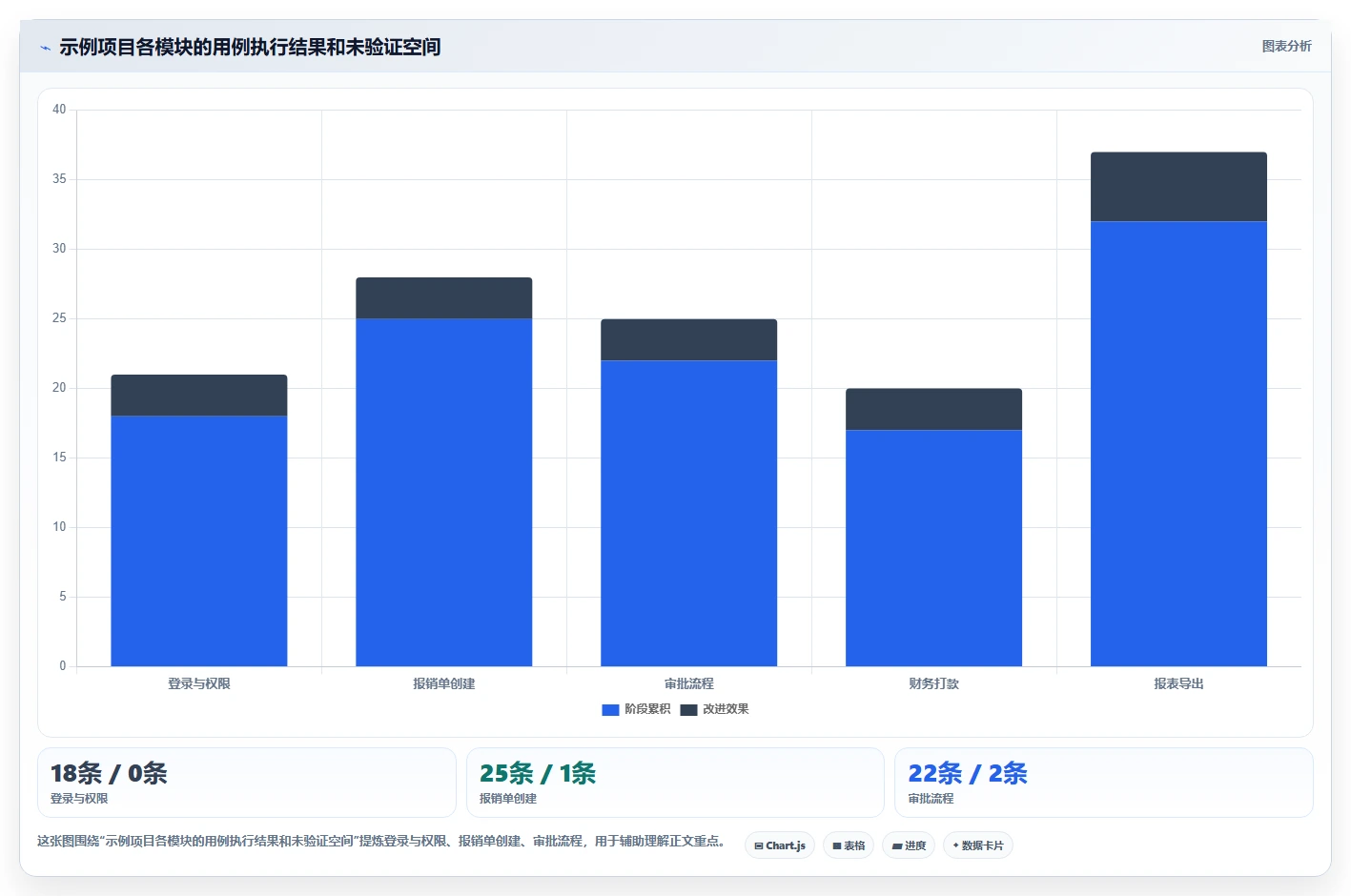Toggle the 阶段累积 legend item
The width and height of the screenshot is (1351, 896).
[x=636, y=709]
